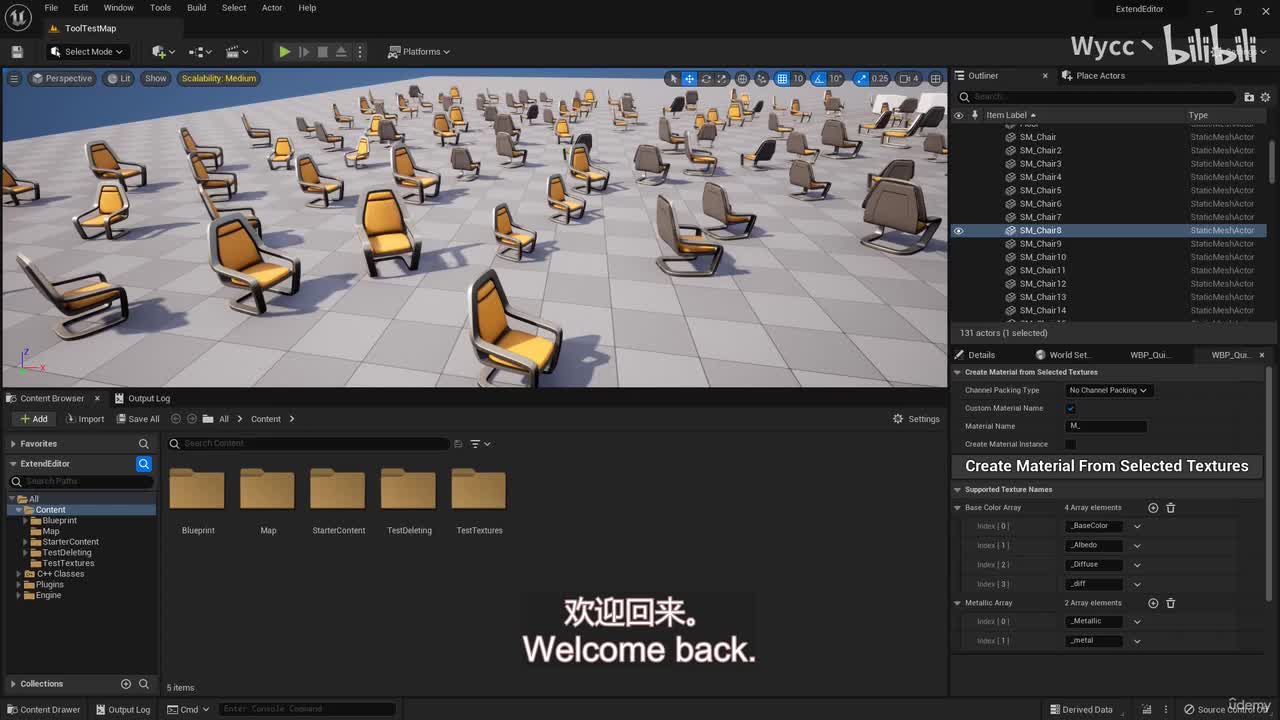Click the Add button in Content Browser

click(x=33, y=419)
